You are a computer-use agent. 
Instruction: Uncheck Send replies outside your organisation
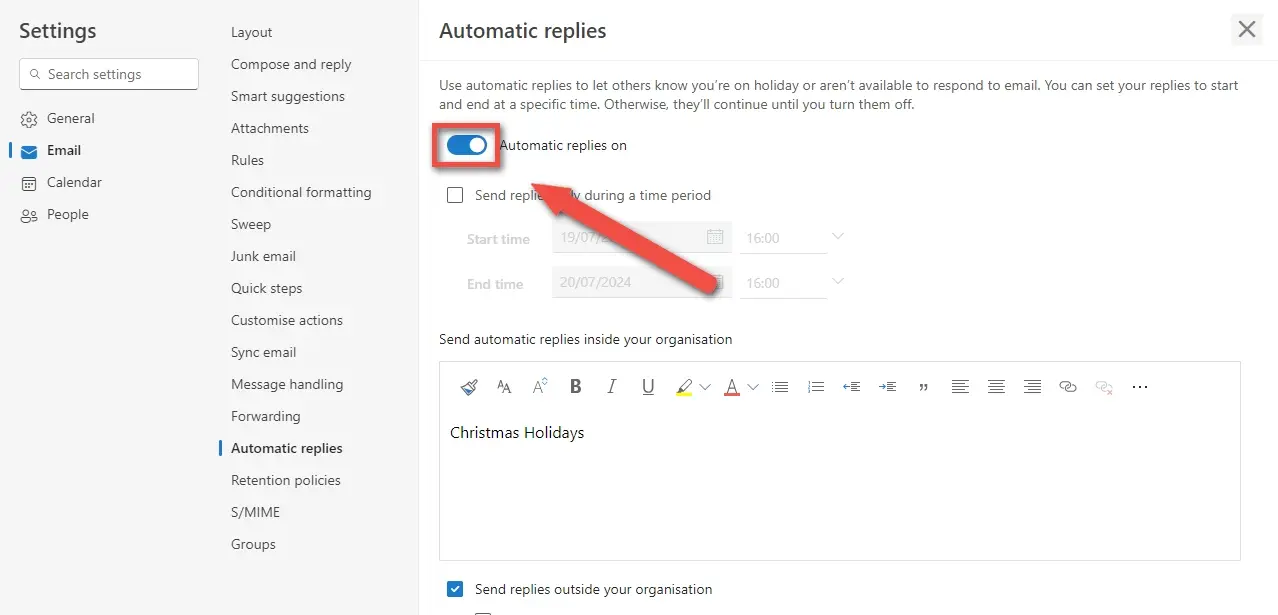click(455, 589)
